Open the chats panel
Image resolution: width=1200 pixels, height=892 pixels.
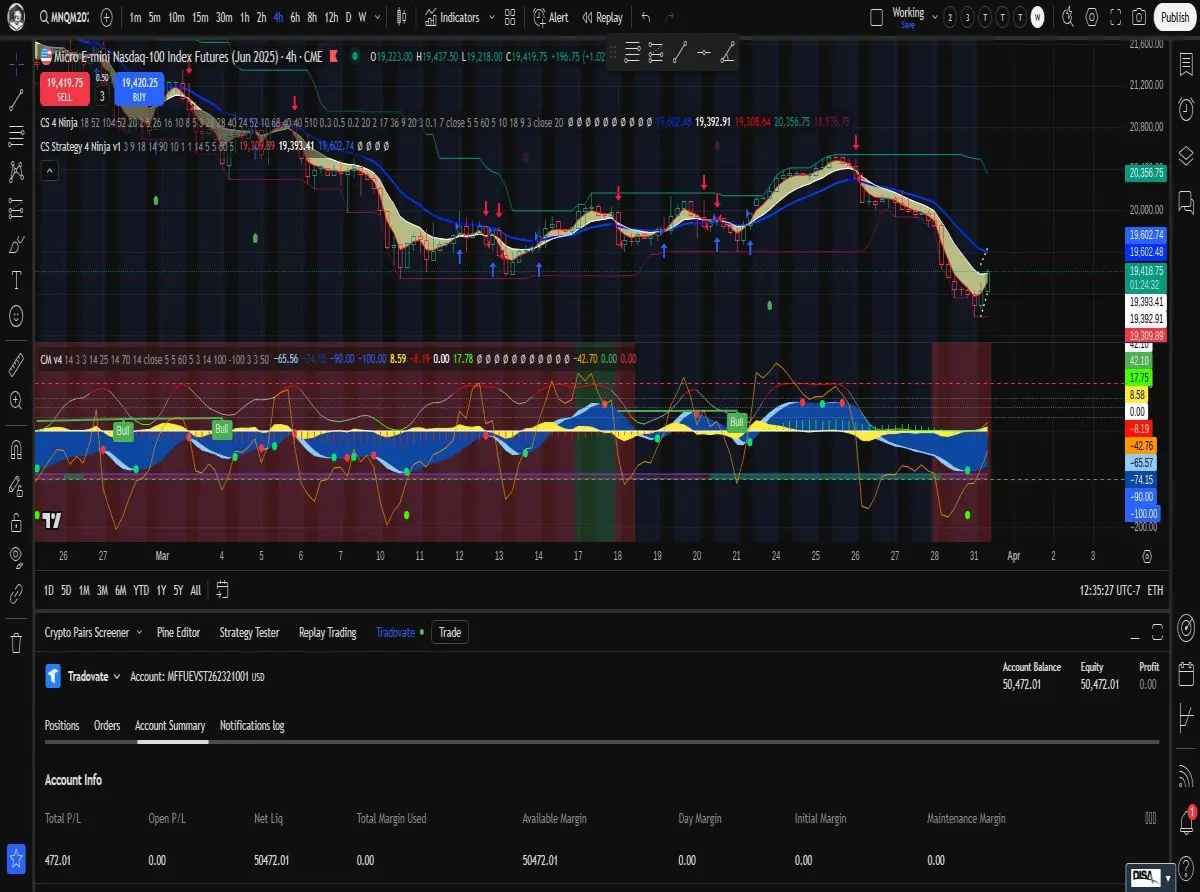point(1185,203)
